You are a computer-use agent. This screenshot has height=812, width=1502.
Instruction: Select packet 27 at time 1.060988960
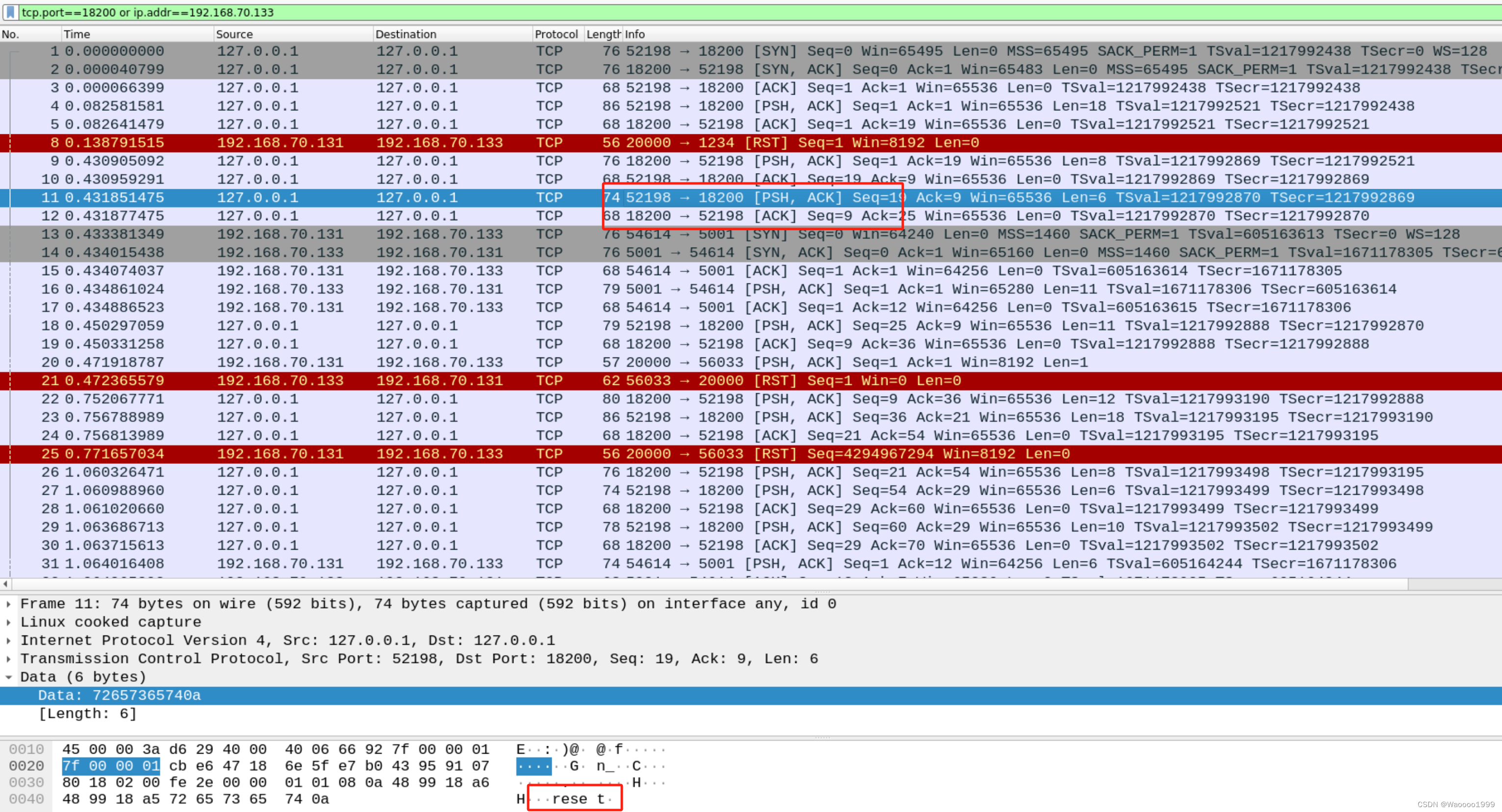tap(751, 490)
